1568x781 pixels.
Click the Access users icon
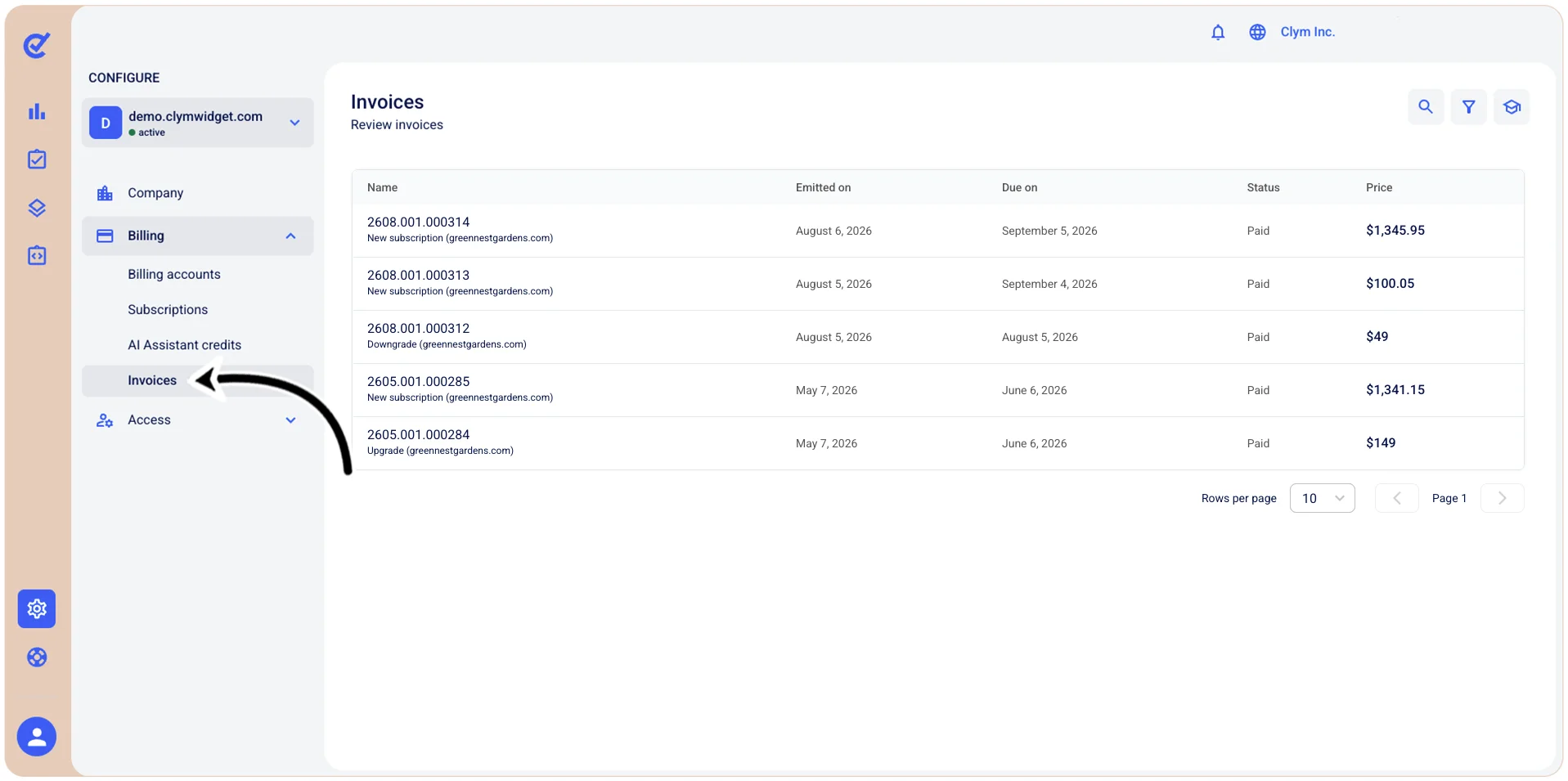click(x=105, y=420)
